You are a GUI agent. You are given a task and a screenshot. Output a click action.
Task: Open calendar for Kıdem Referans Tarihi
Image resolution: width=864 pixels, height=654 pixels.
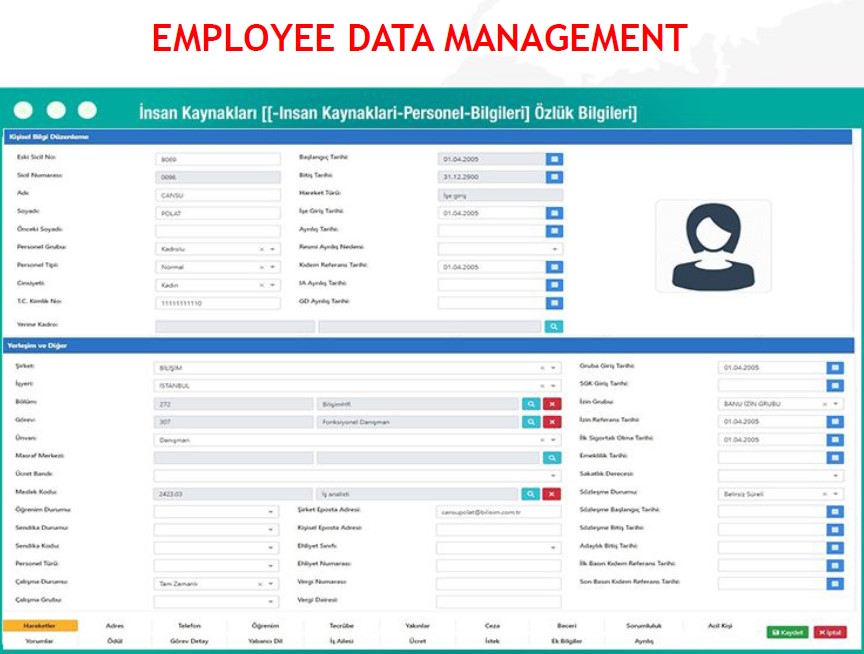554,267
